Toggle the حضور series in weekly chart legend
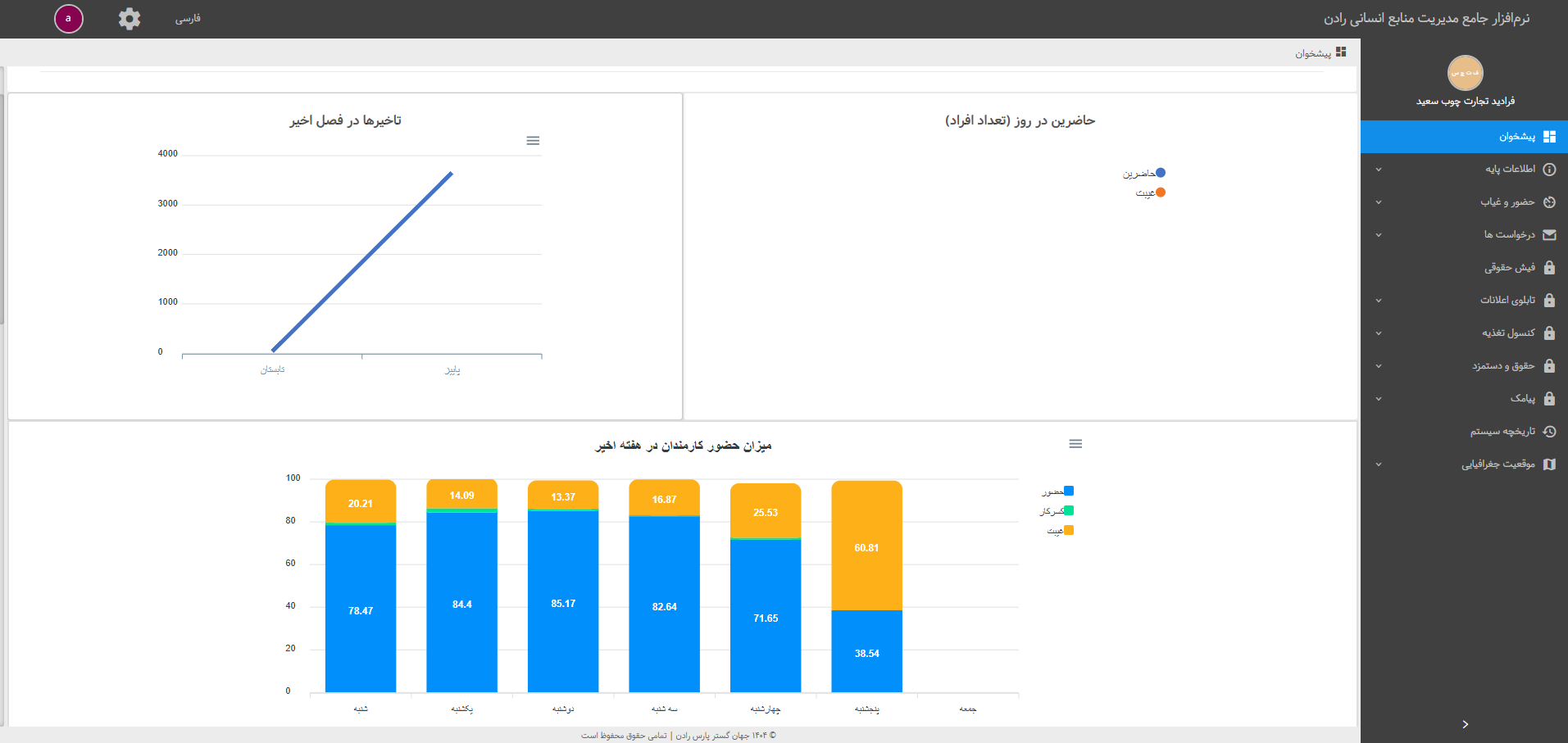Viewport: 1568px width, 743px height. click(1057, 492)
